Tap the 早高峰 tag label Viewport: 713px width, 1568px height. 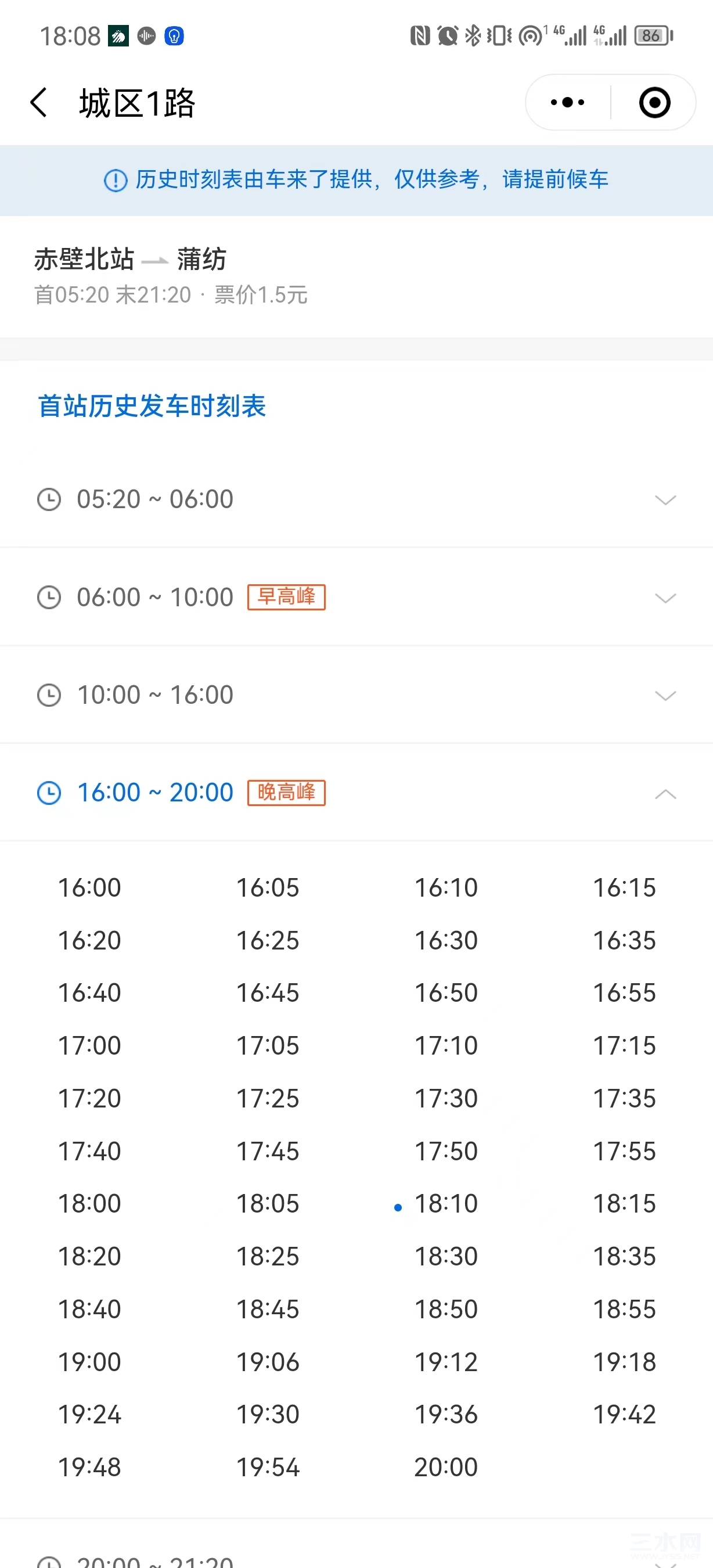(287, 596)
